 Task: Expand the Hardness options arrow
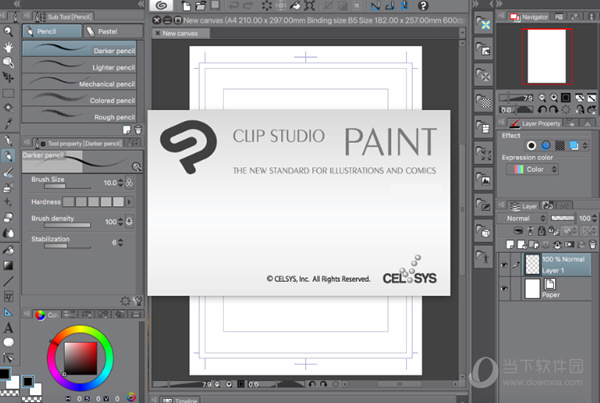[129, 202]
